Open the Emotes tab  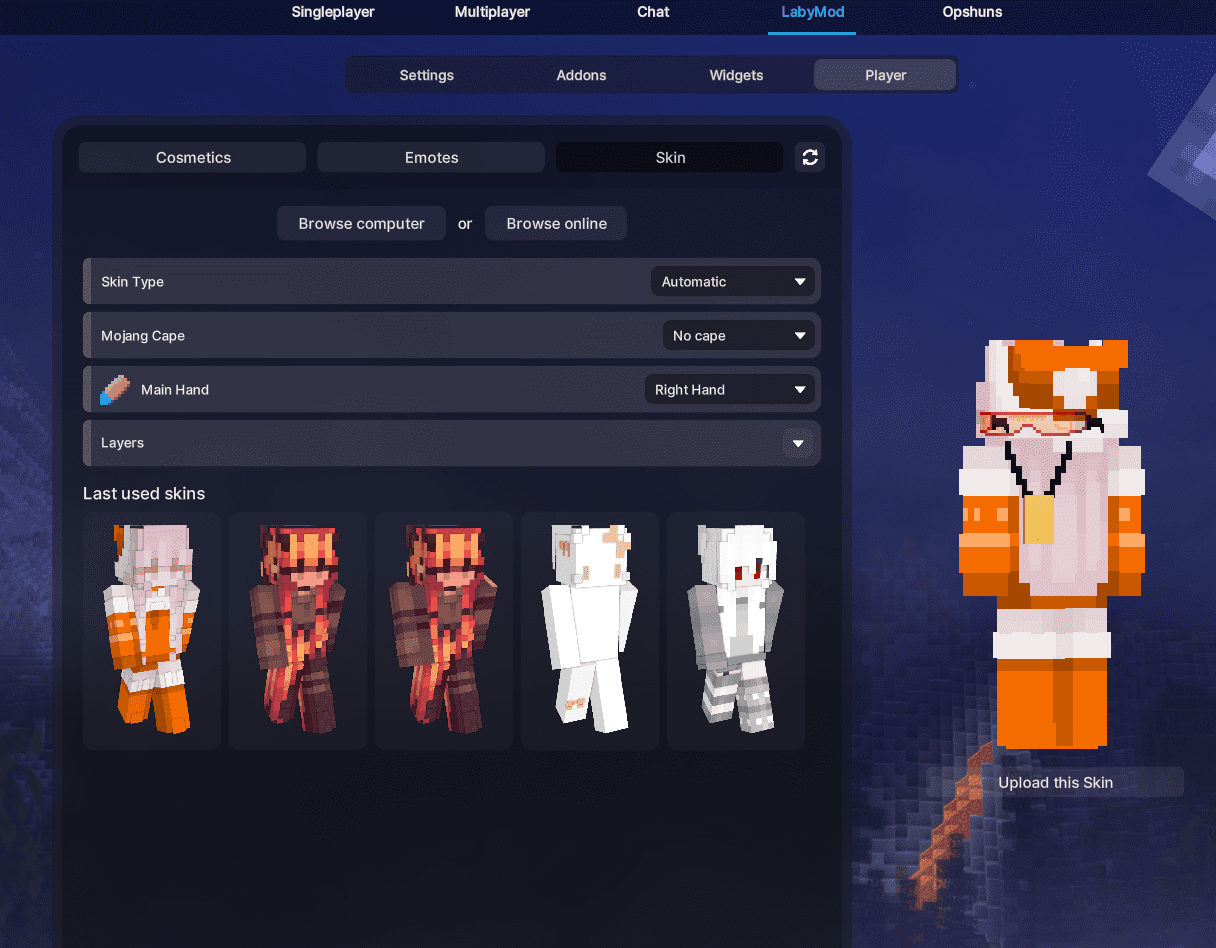[x=431, y=157]
